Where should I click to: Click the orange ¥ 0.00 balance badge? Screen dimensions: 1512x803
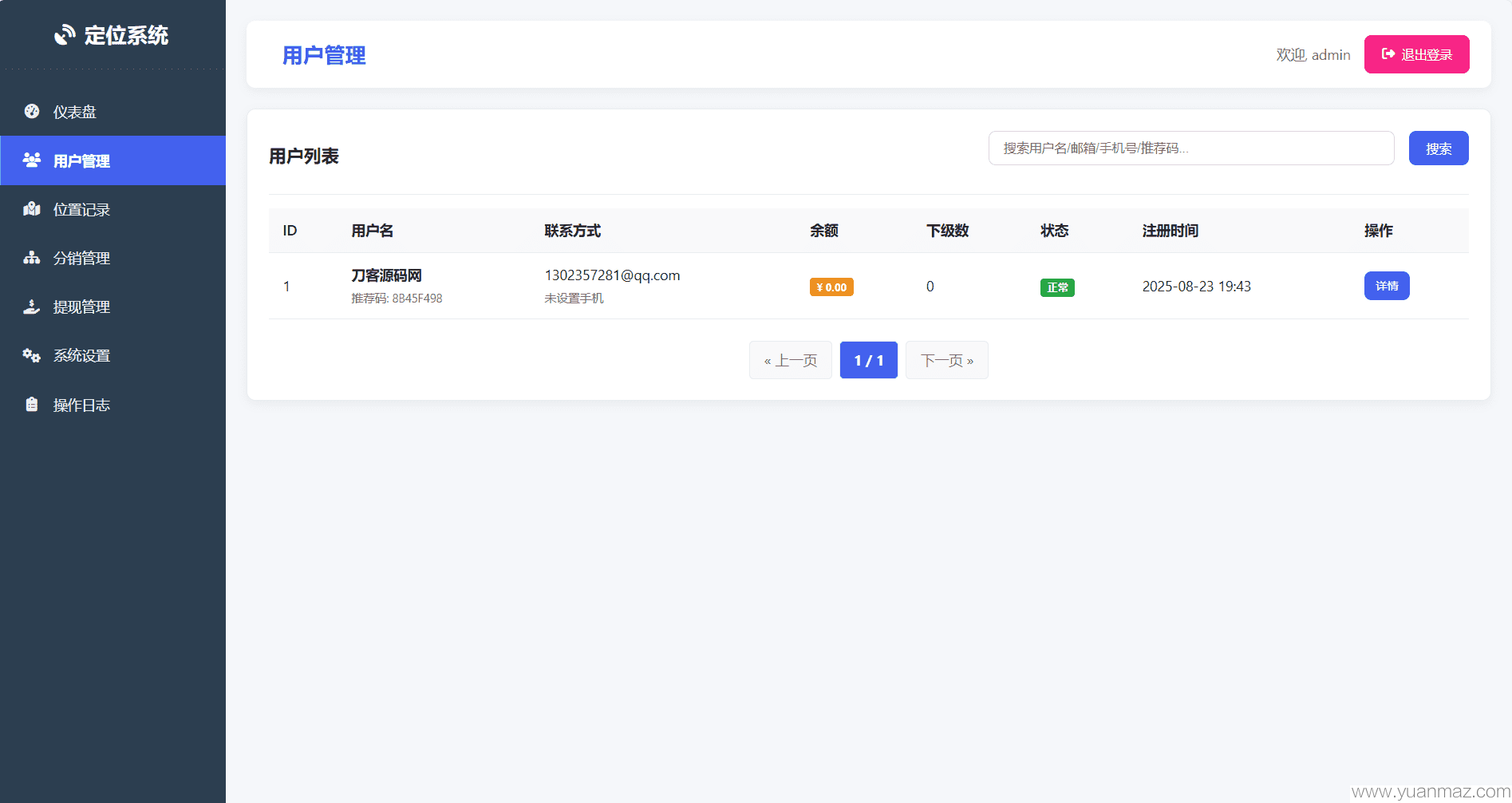(831, 287)
